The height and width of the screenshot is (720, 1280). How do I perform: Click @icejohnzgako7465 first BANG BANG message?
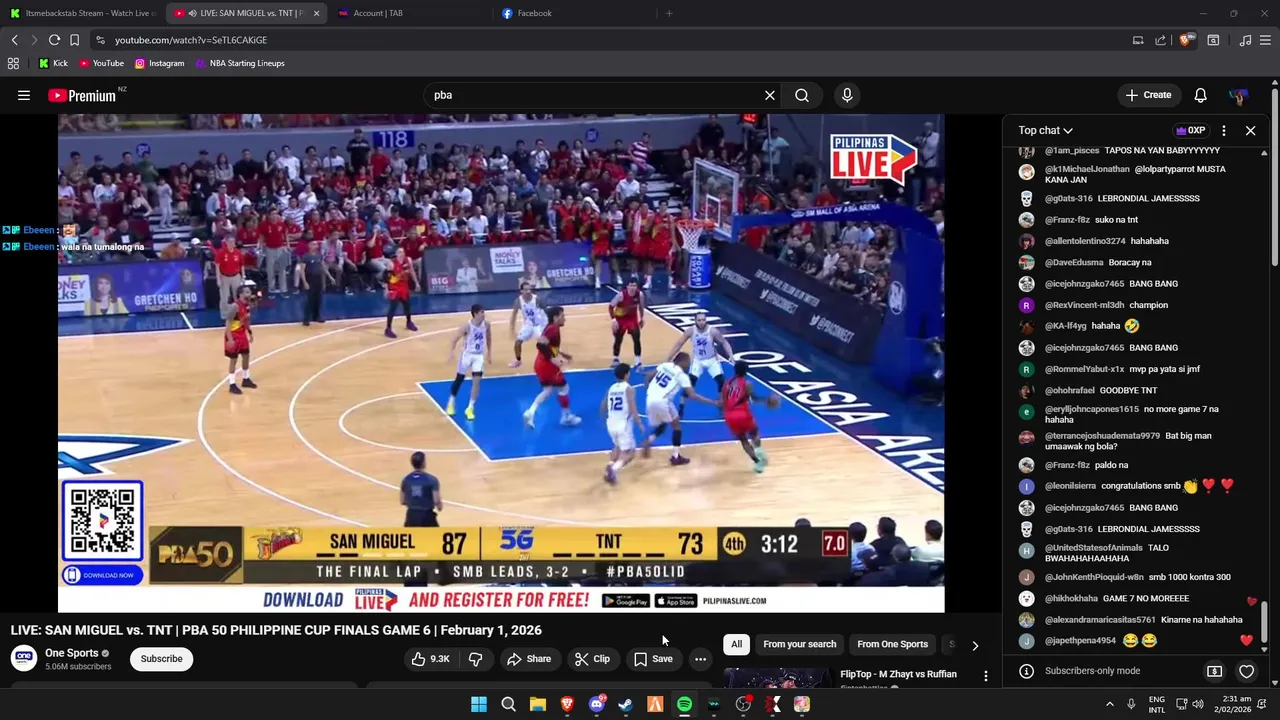(1153, 284)
